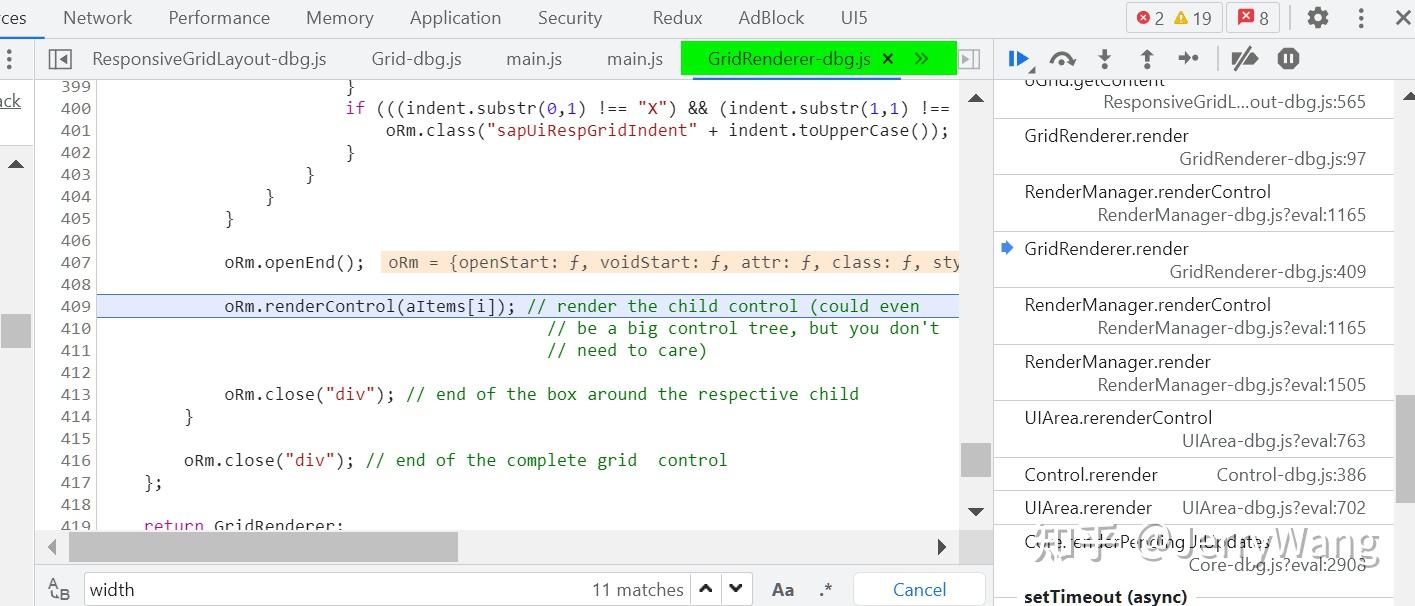The width and height of the screenshot is (1415, 606).
Task: Toggle regular expression search
Action: click(825, 590)
